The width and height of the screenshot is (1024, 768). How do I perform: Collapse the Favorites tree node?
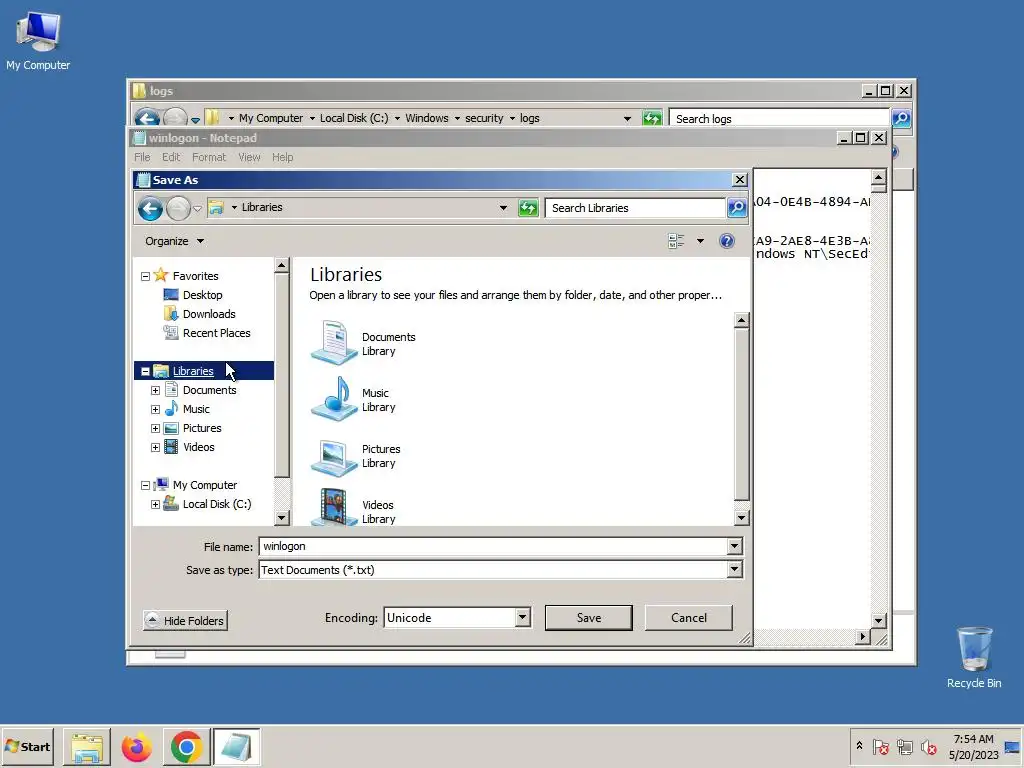tap(145, 277)
